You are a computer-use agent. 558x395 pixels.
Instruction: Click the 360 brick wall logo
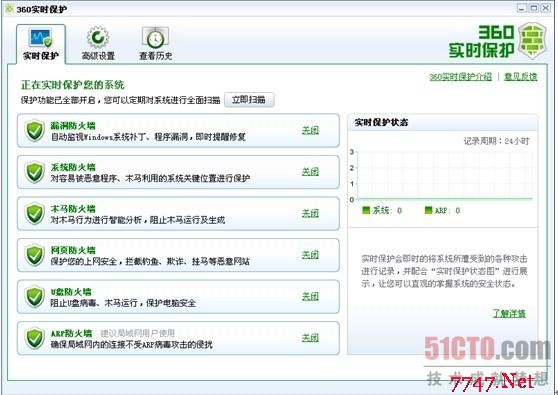[x=532, y=41]
